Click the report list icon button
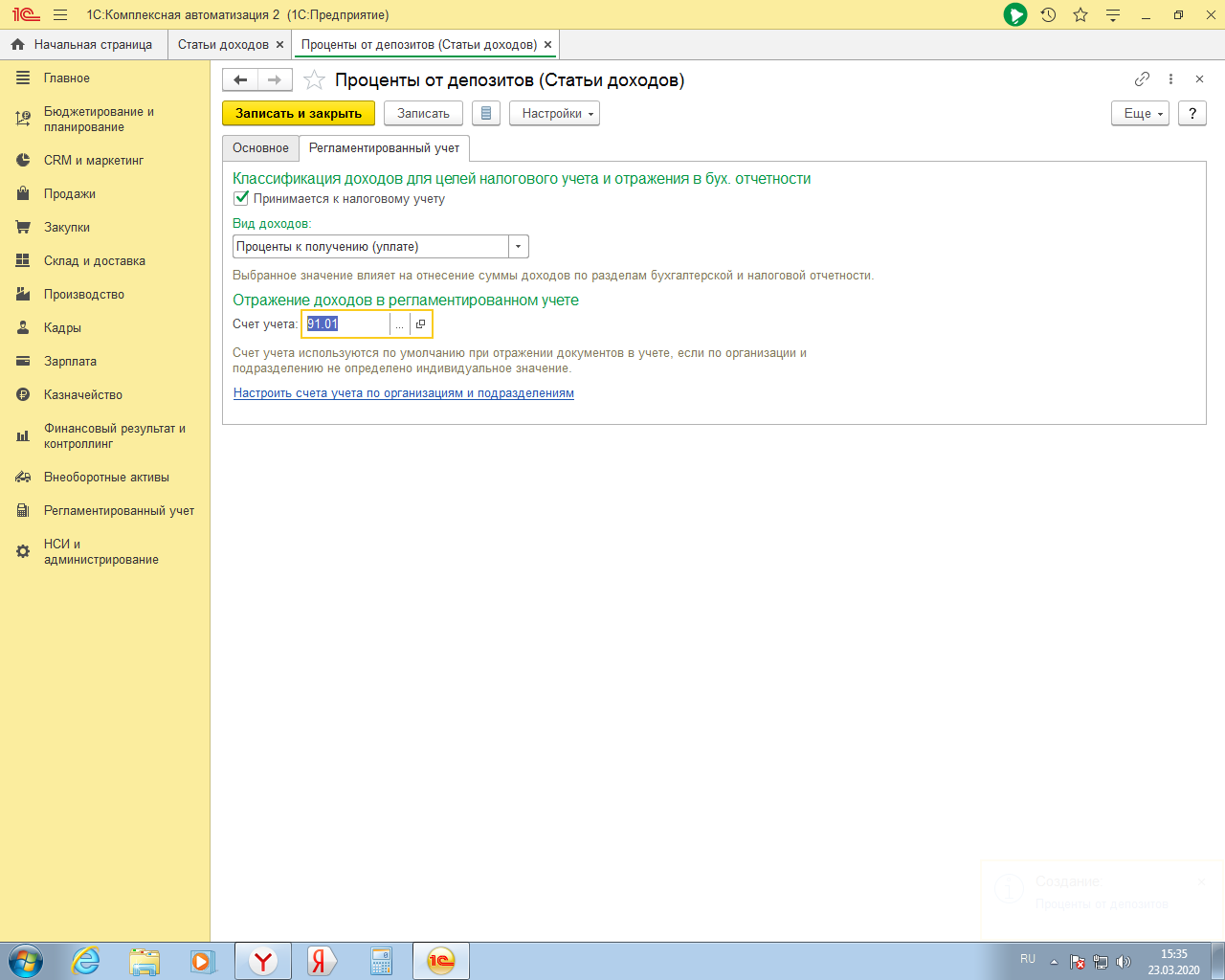1225x980 pixels. pyautogui.click(x=486, y=113)
